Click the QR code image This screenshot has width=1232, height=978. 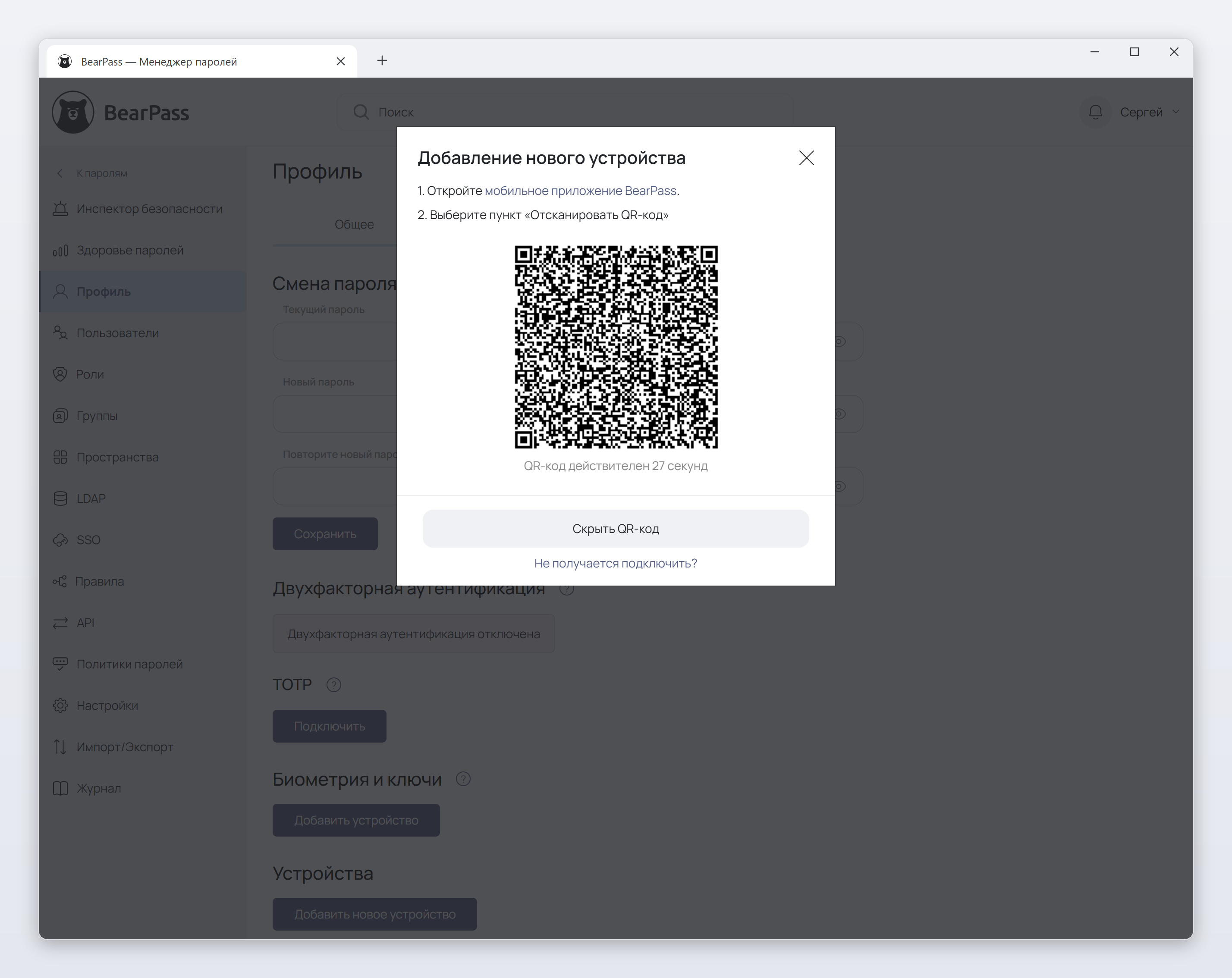tap(616, 347)
